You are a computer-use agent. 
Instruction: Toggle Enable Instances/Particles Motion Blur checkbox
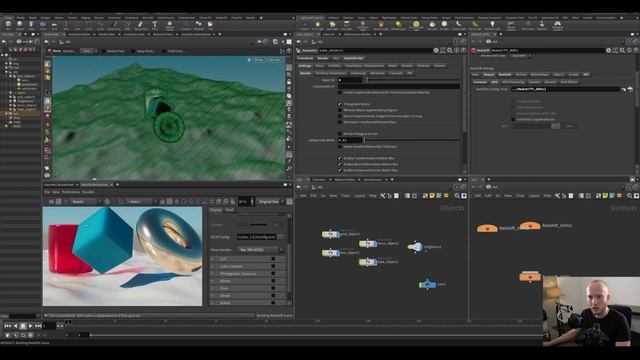[x=340, y=170]
